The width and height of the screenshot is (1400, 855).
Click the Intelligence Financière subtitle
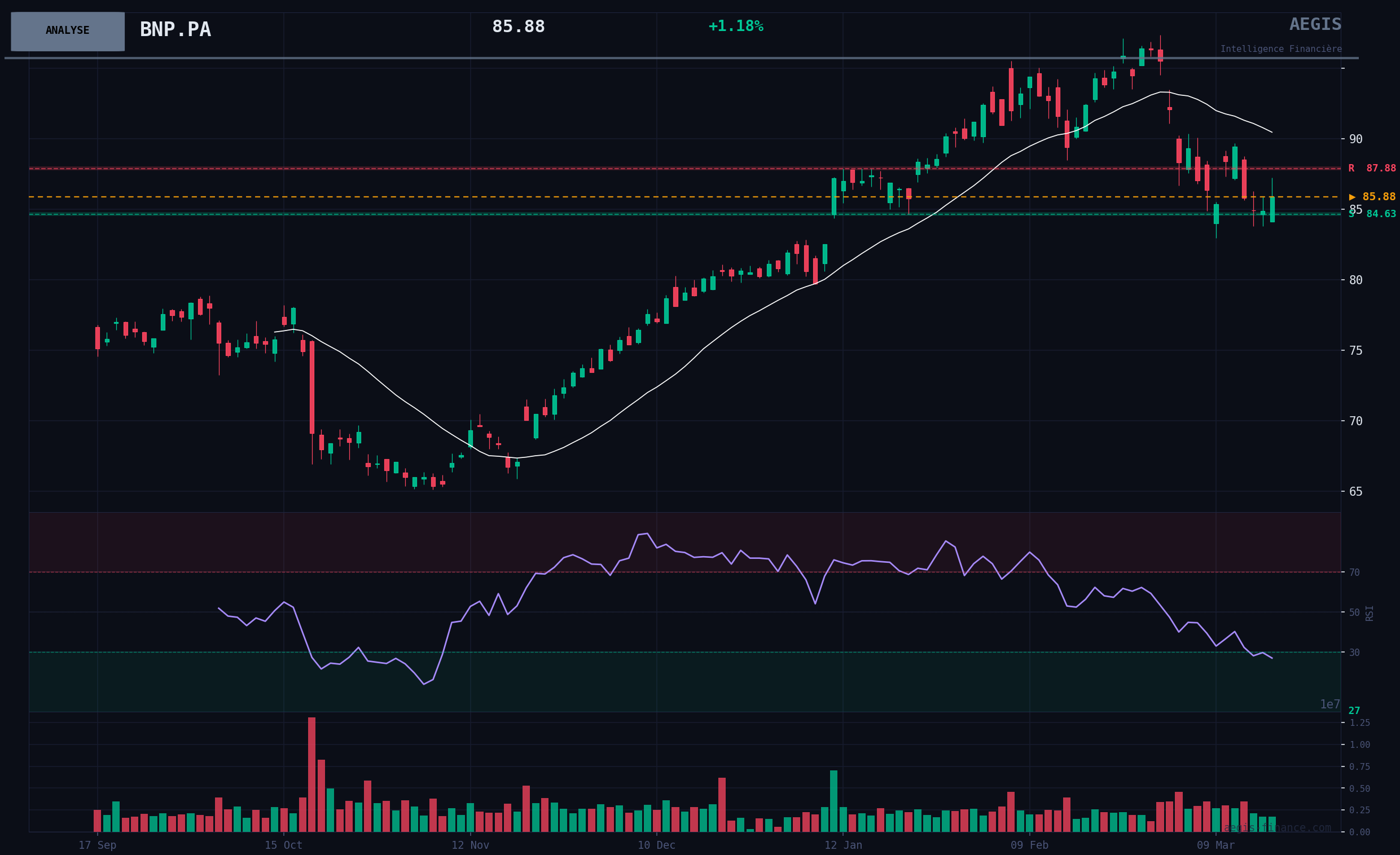[1281, 50]
